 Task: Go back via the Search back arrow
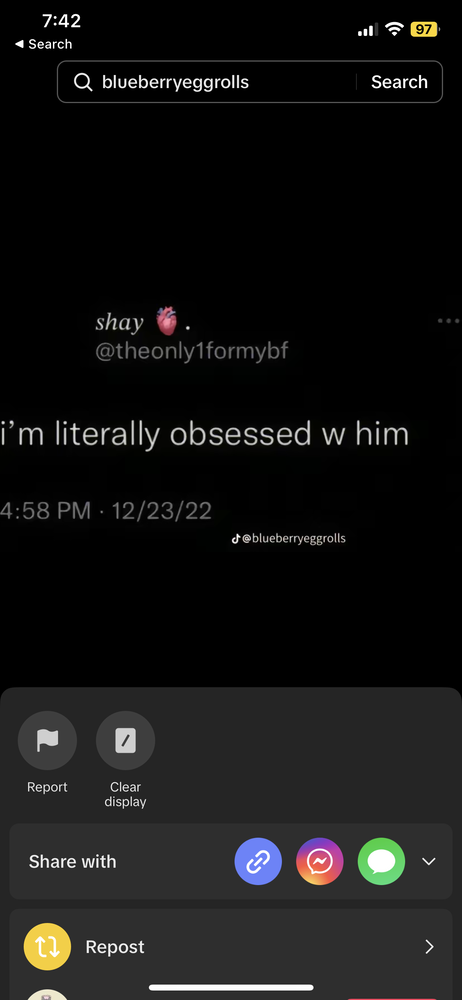[x=43, y=44]
